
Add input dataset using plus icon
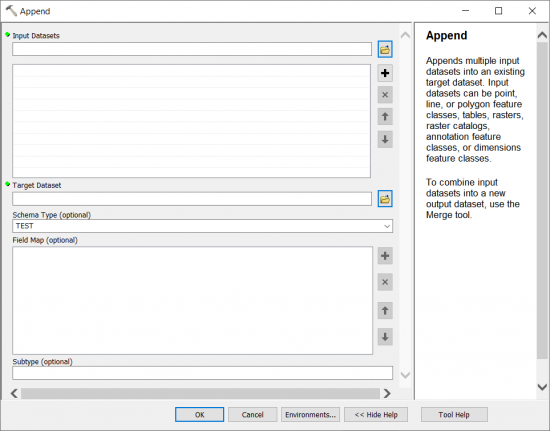(x=385, y=73)
